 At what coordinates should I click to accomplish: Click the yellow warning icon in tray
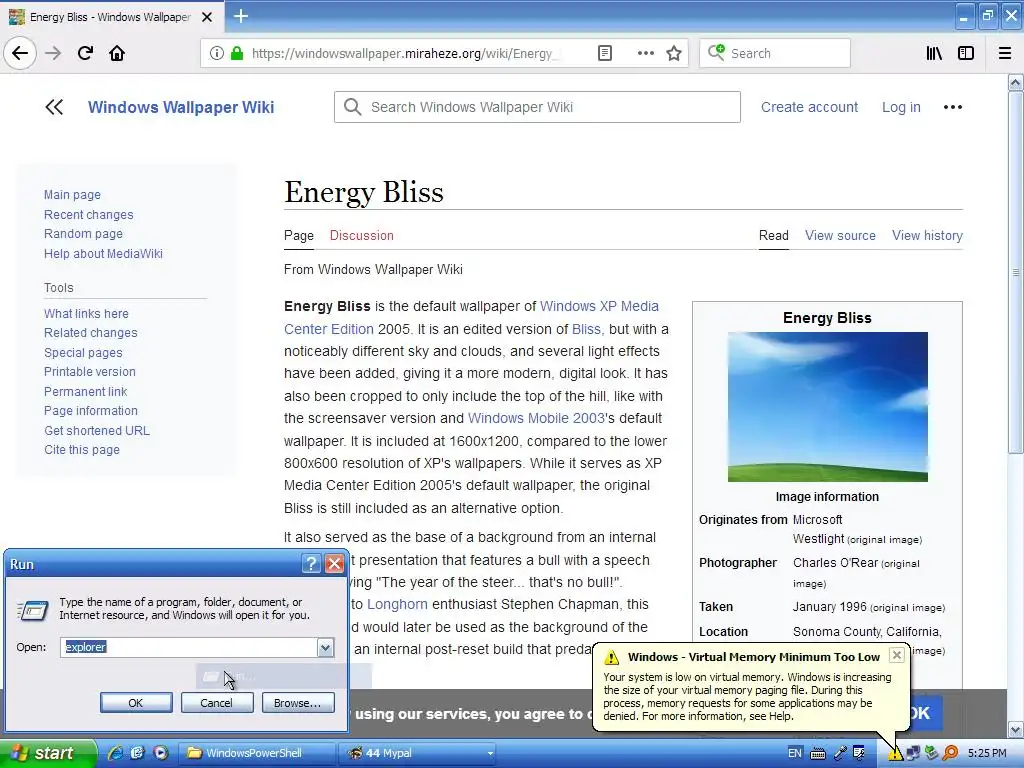pyautogui.click(x=895, y=754)
